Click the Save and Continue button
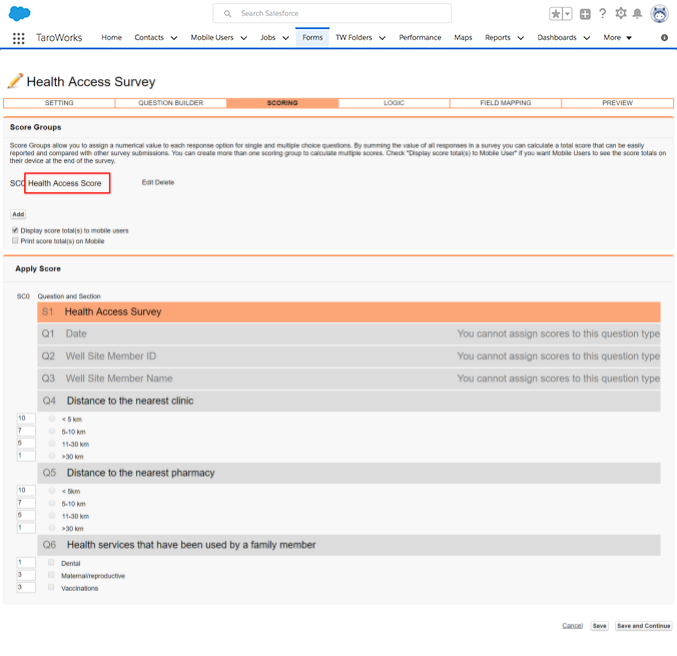The width and height of the screenshot is (677, 656). coord(643,626)
